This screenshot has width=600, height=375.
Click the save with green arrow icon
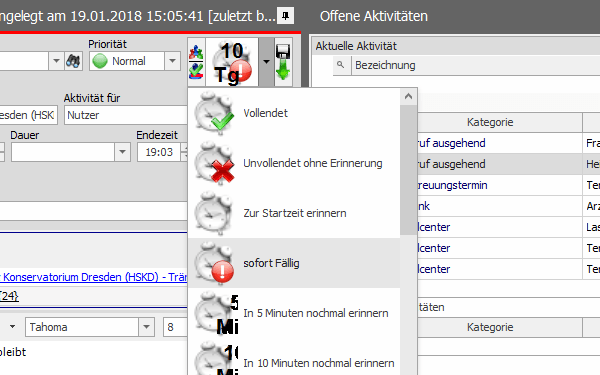coord(283,62)
